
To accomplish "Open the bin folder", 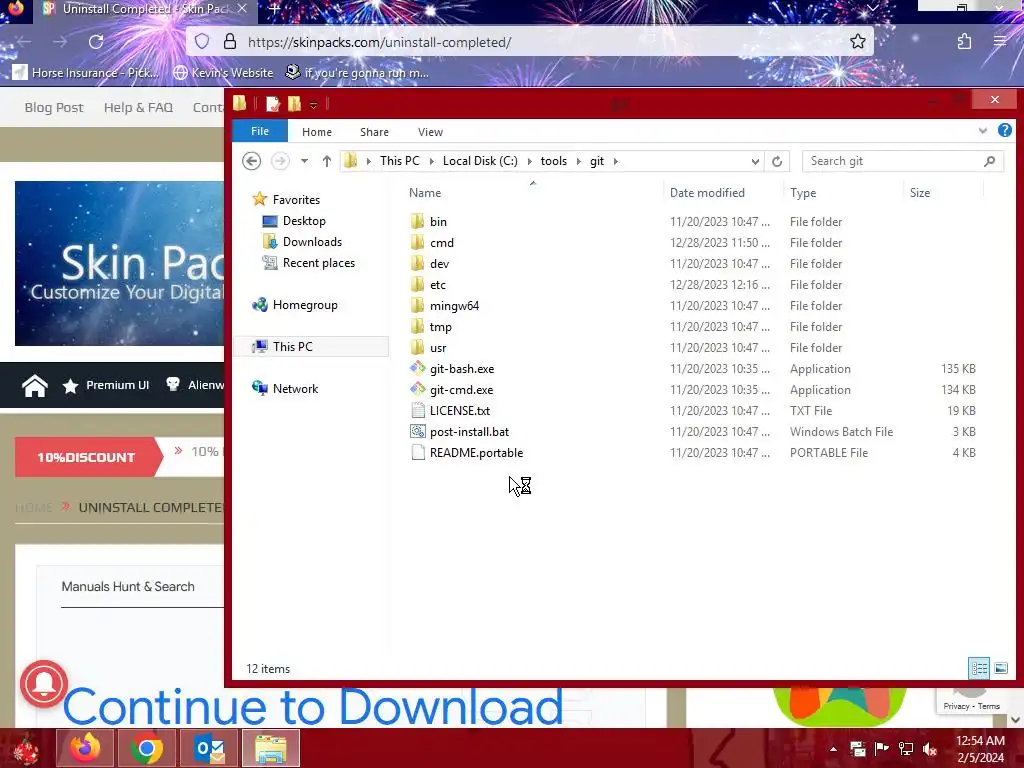I will coord(438,221).
